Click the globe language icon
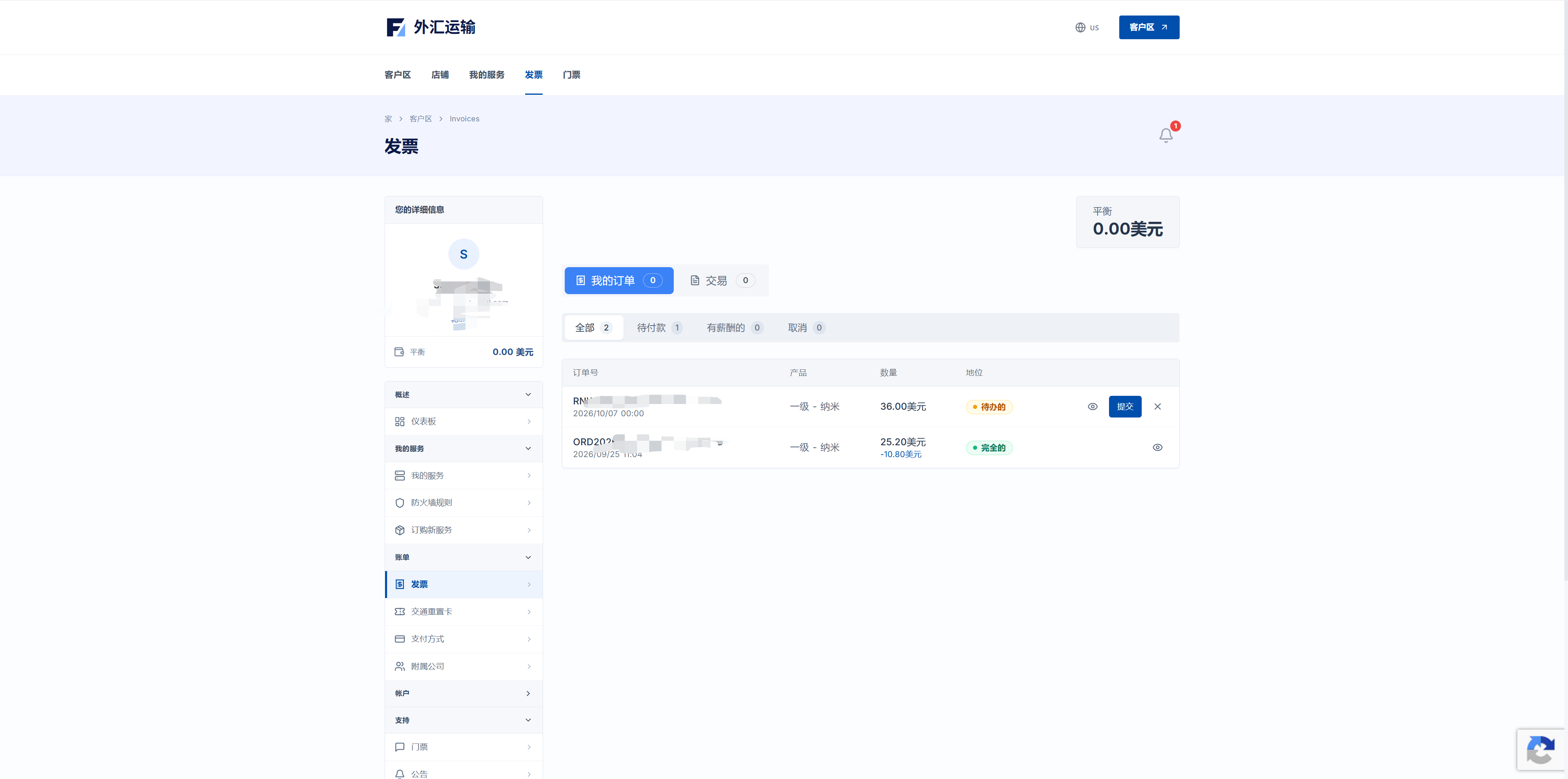Screen dimensions: 1568x779 pyautogui.click(x=1080, y=27)
